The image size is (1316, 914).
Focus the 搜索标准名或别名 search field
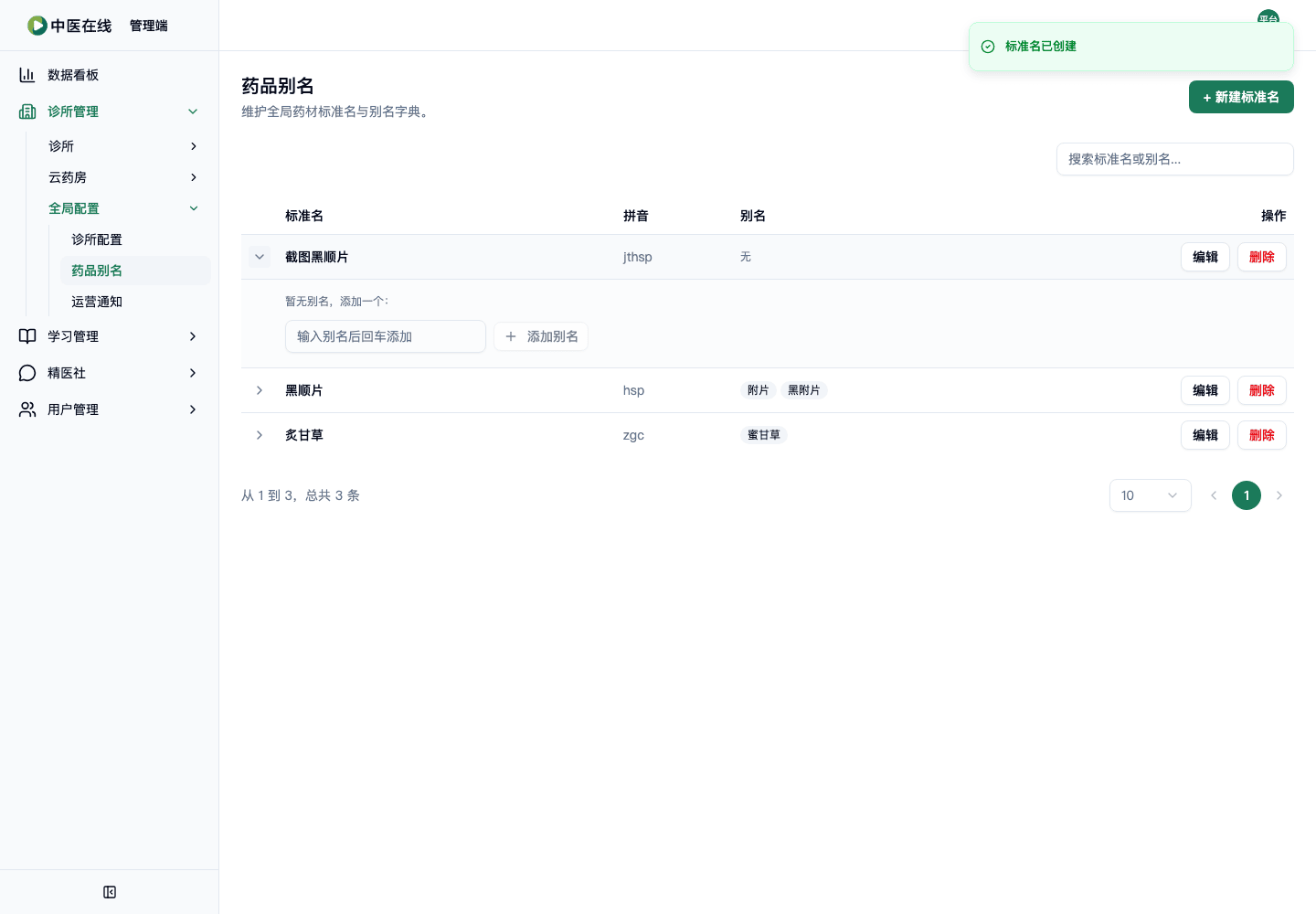[1175, 159]
